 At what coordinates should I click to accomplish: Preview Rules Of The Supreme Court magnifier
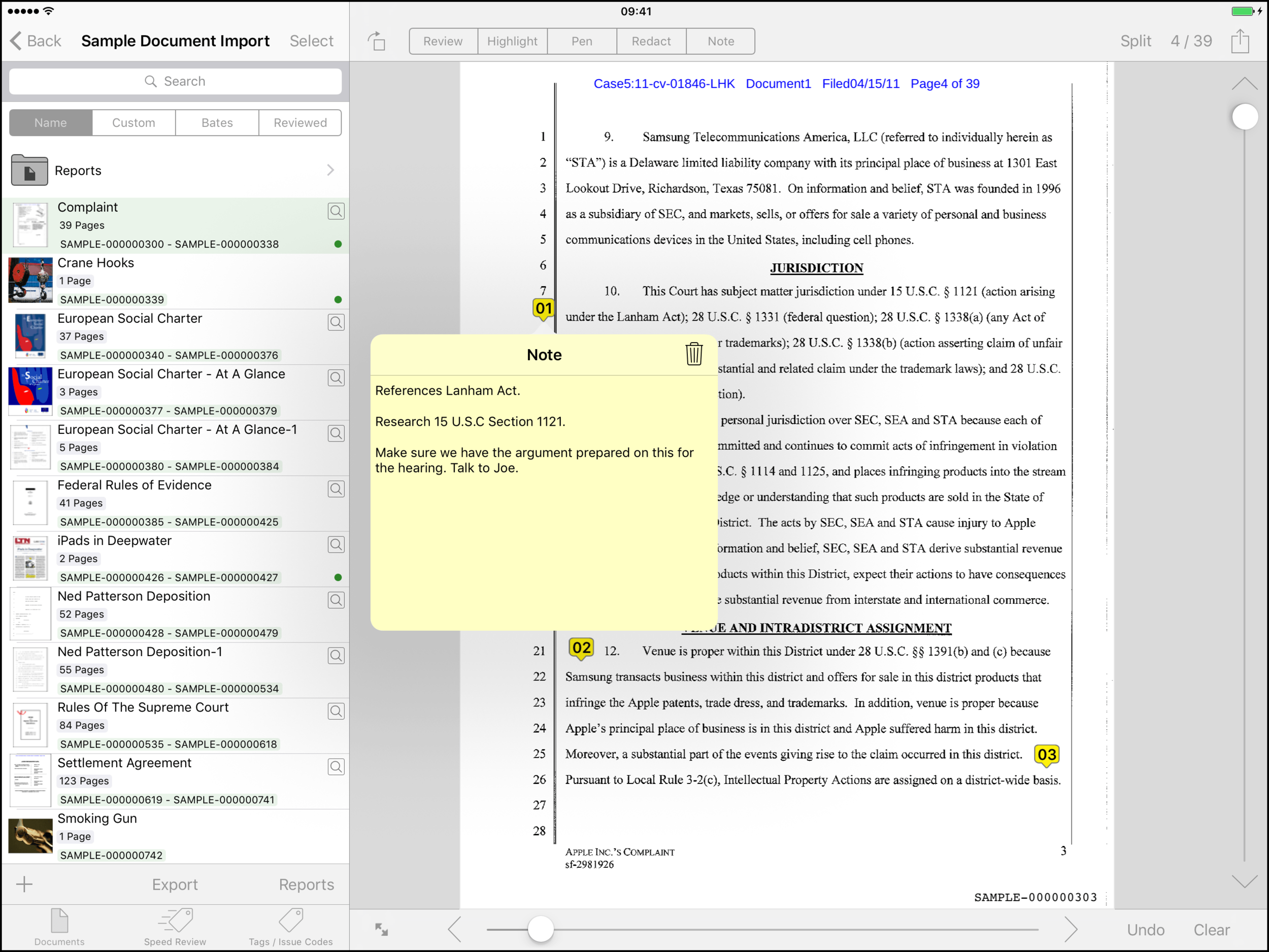[x=336, y=711]
